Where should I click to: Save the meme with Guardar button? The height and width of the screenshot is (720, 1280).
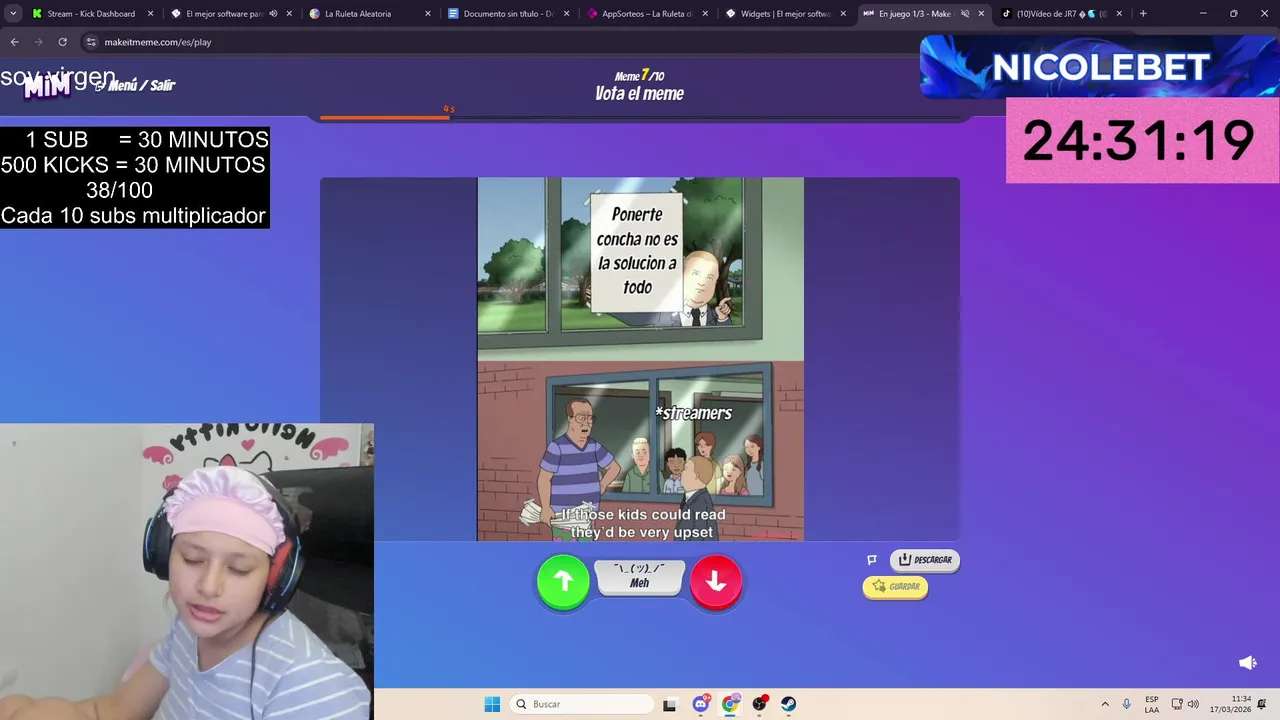click(x=896, y=587)
